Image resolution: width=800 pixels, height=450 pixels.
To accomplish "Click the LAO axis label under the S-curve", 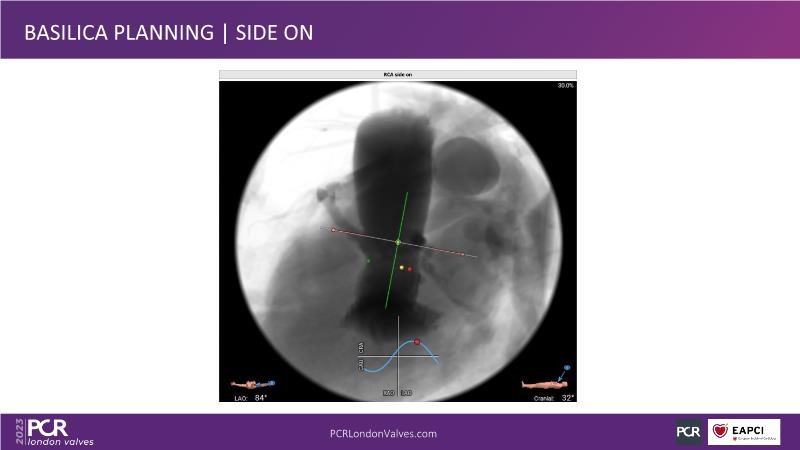I will [x=407, y=393].
